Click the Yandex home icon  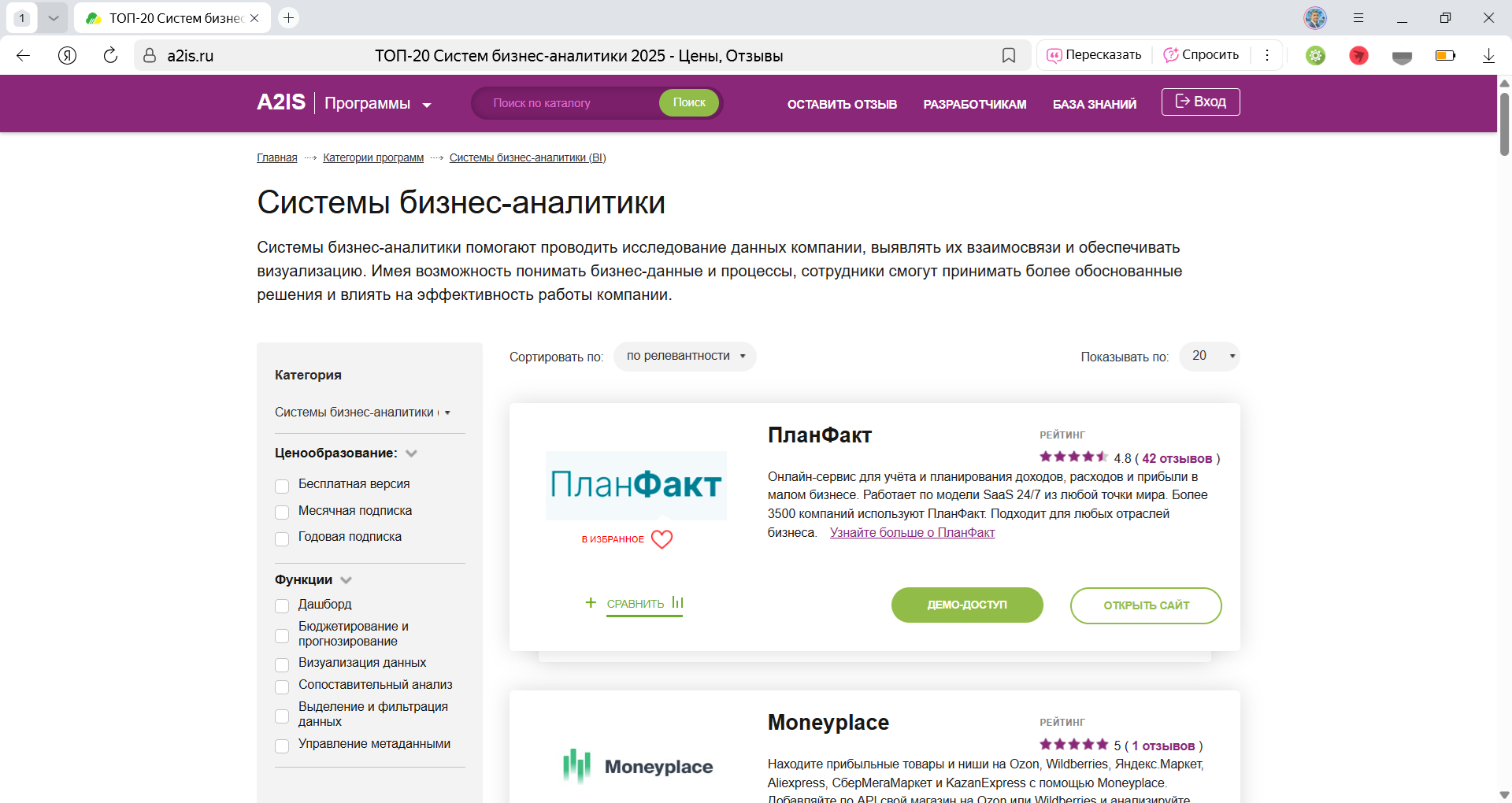pyautogui.click(x=68, y=55)
